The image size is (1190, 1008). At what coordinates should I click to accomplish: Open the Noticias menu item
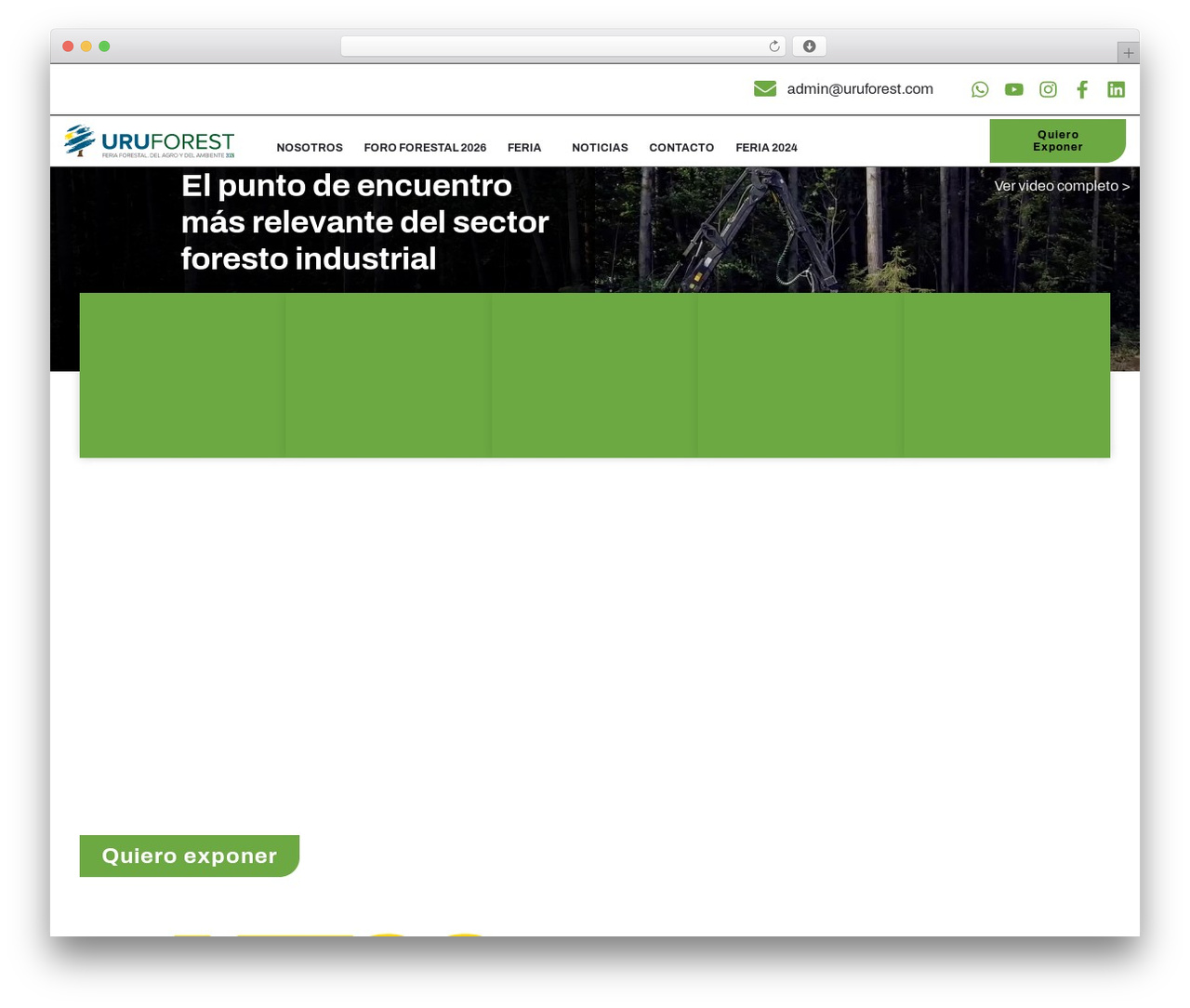tap(600, 148)
